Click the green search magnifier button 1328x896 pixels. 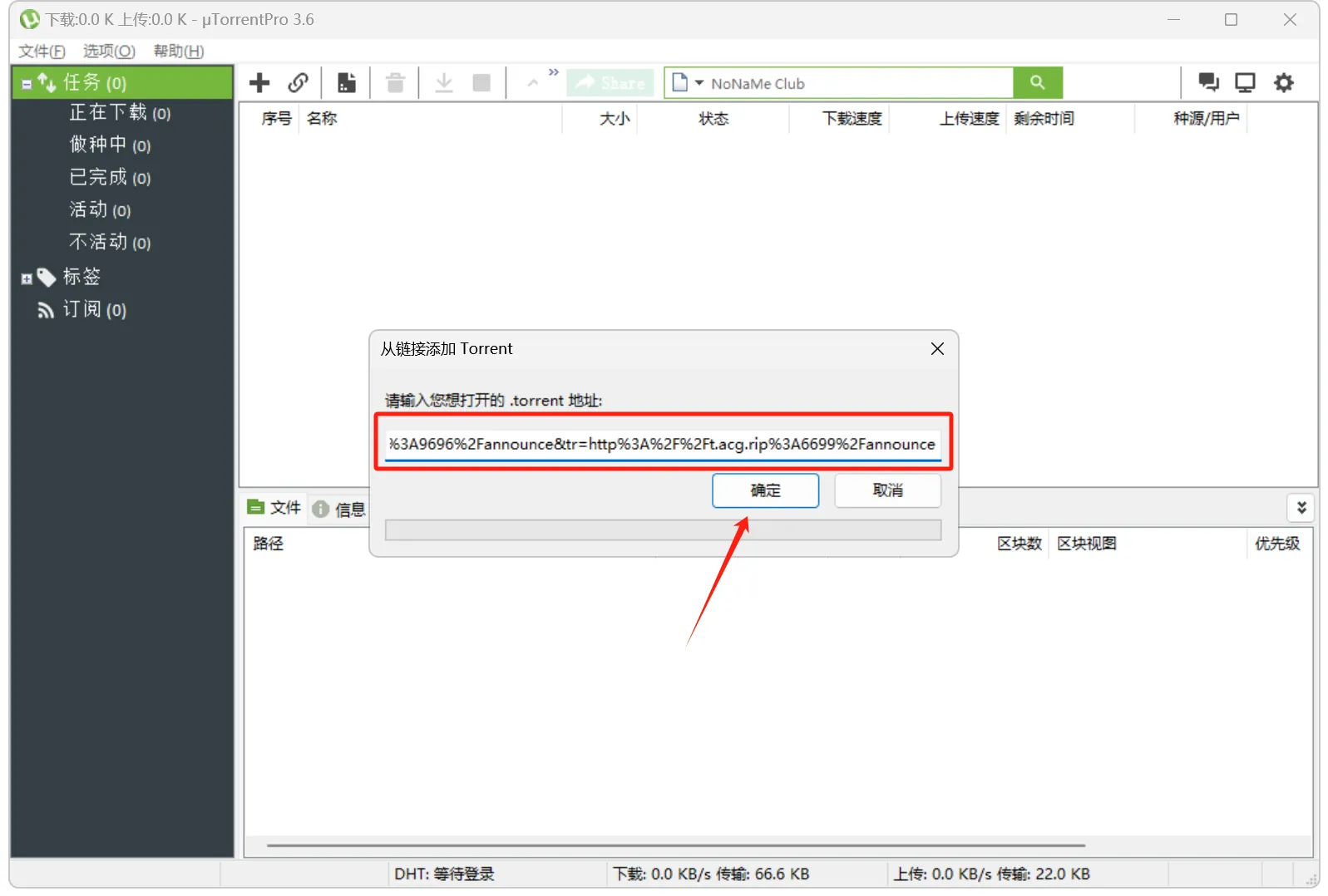click(x=1037, y=83)
